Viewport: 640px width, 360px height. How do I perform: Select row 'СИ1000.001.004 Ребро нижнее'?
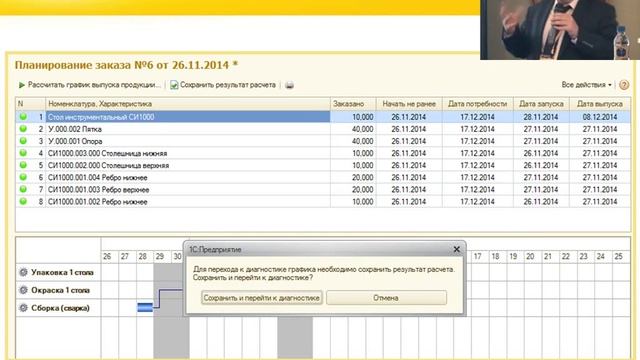coord(323,178)
